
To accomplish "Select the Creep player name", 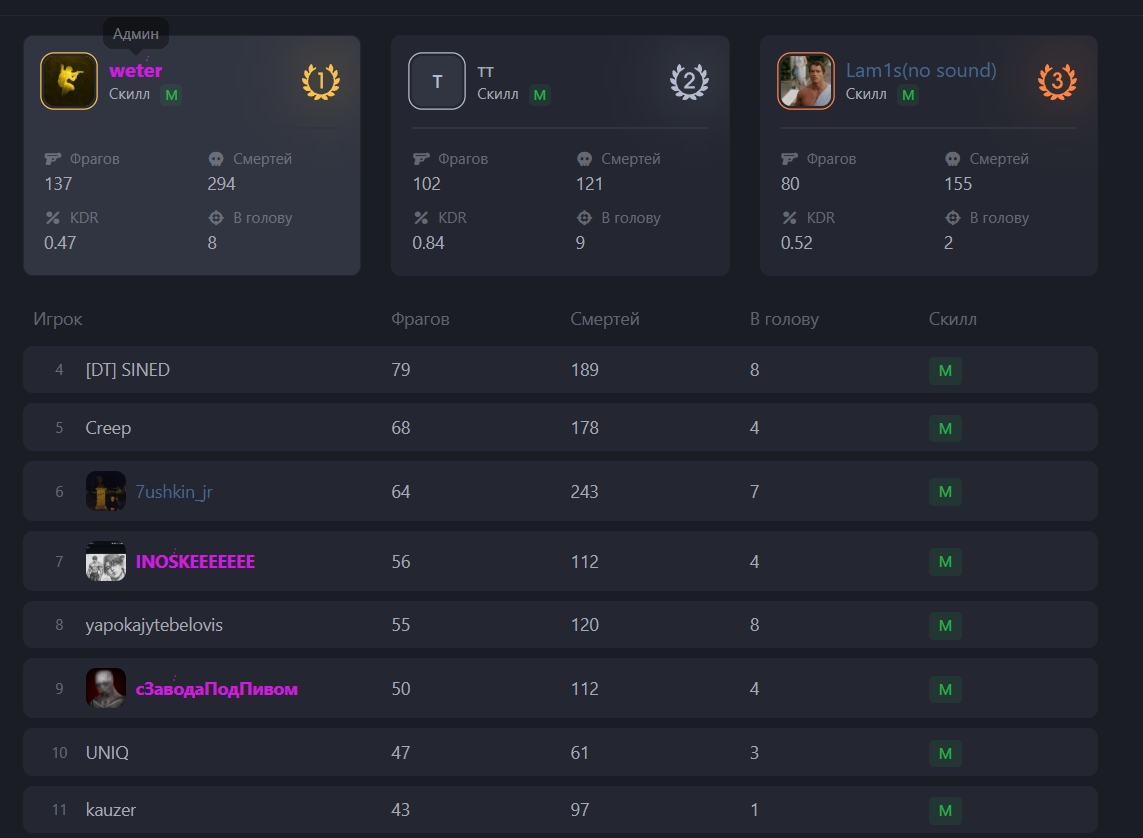I will tap(108, 428).
